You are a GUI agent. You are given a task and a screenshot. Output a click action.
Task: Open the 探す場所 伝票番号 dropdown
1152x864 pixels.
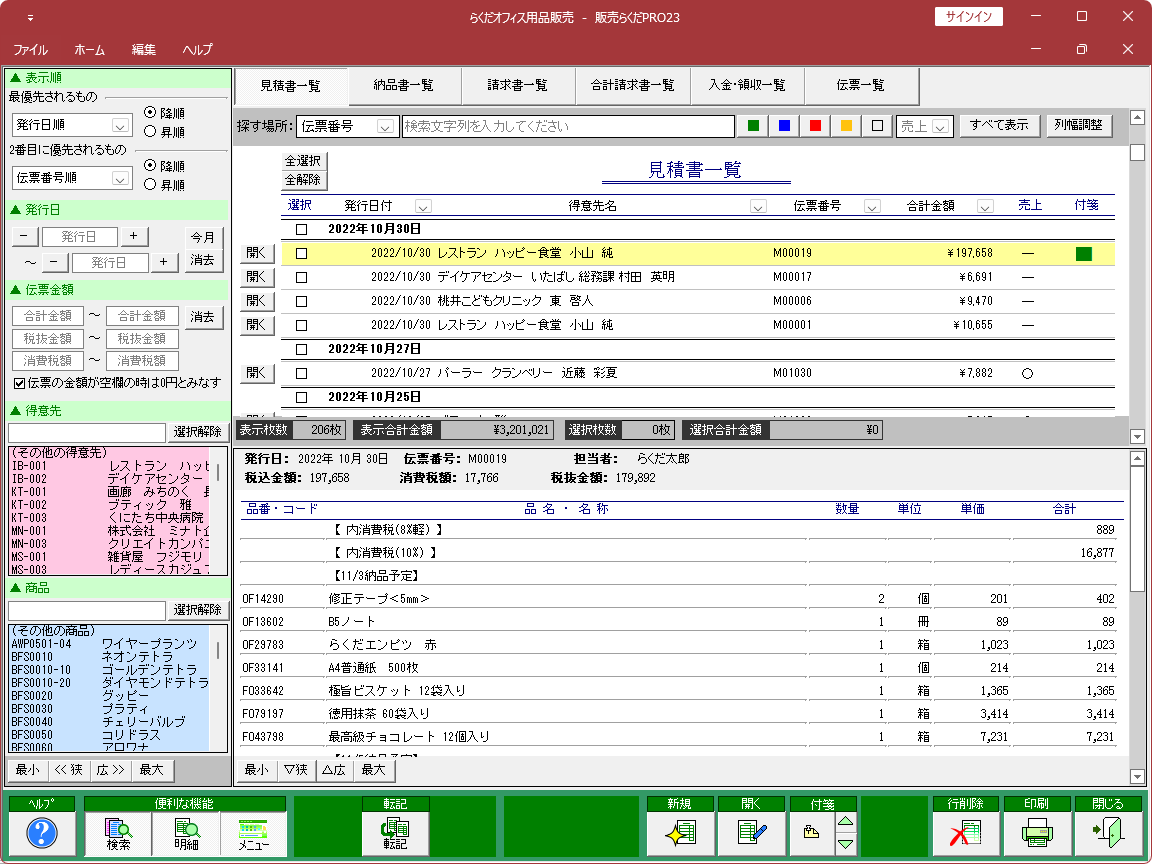click(x=385, y=126)
